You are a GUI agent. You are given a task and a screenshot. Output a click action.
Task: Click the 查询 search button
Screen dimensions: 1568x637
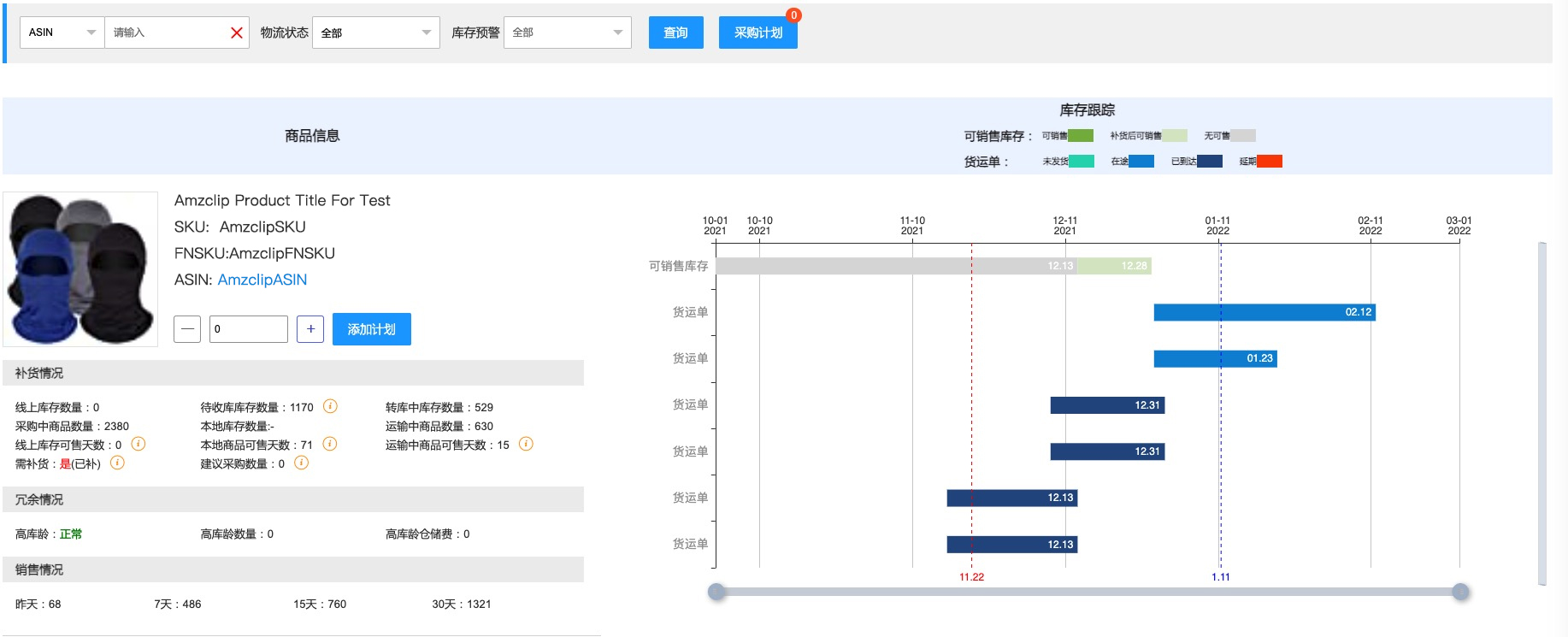[x=675, y=32]
